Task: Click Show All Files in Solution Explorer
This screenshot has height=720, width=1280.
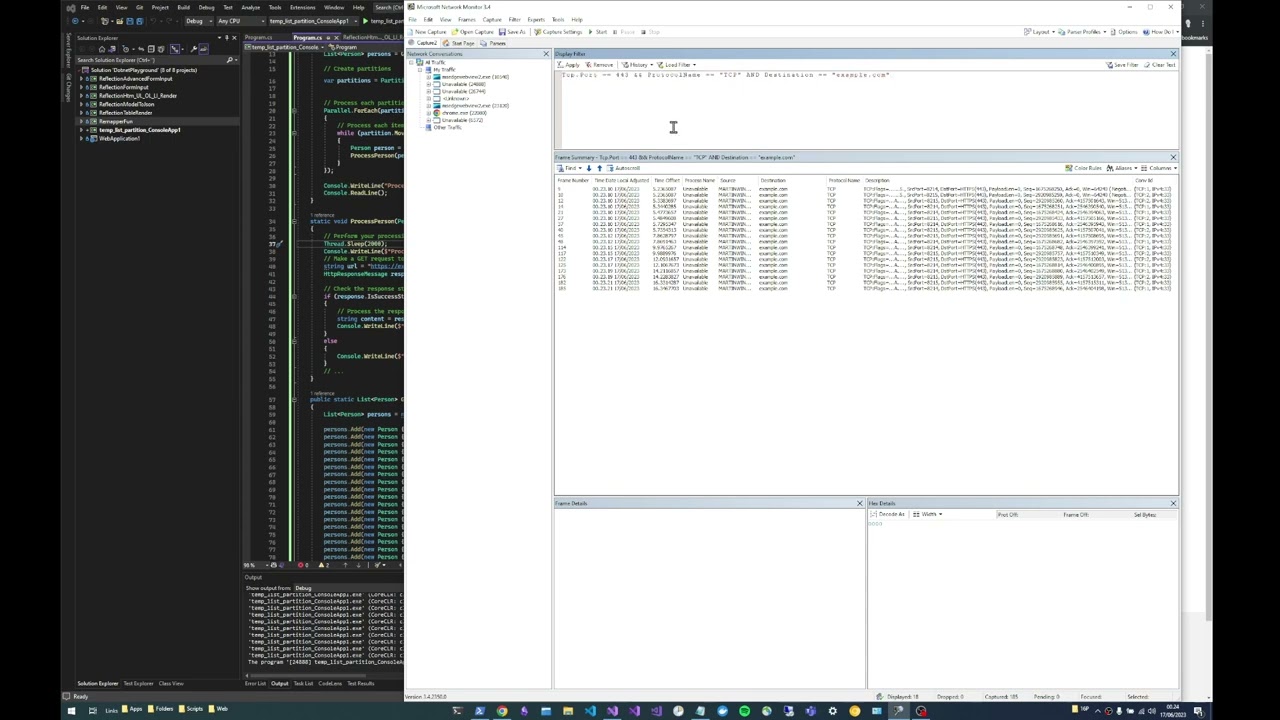Action: [x=161, y=49]
